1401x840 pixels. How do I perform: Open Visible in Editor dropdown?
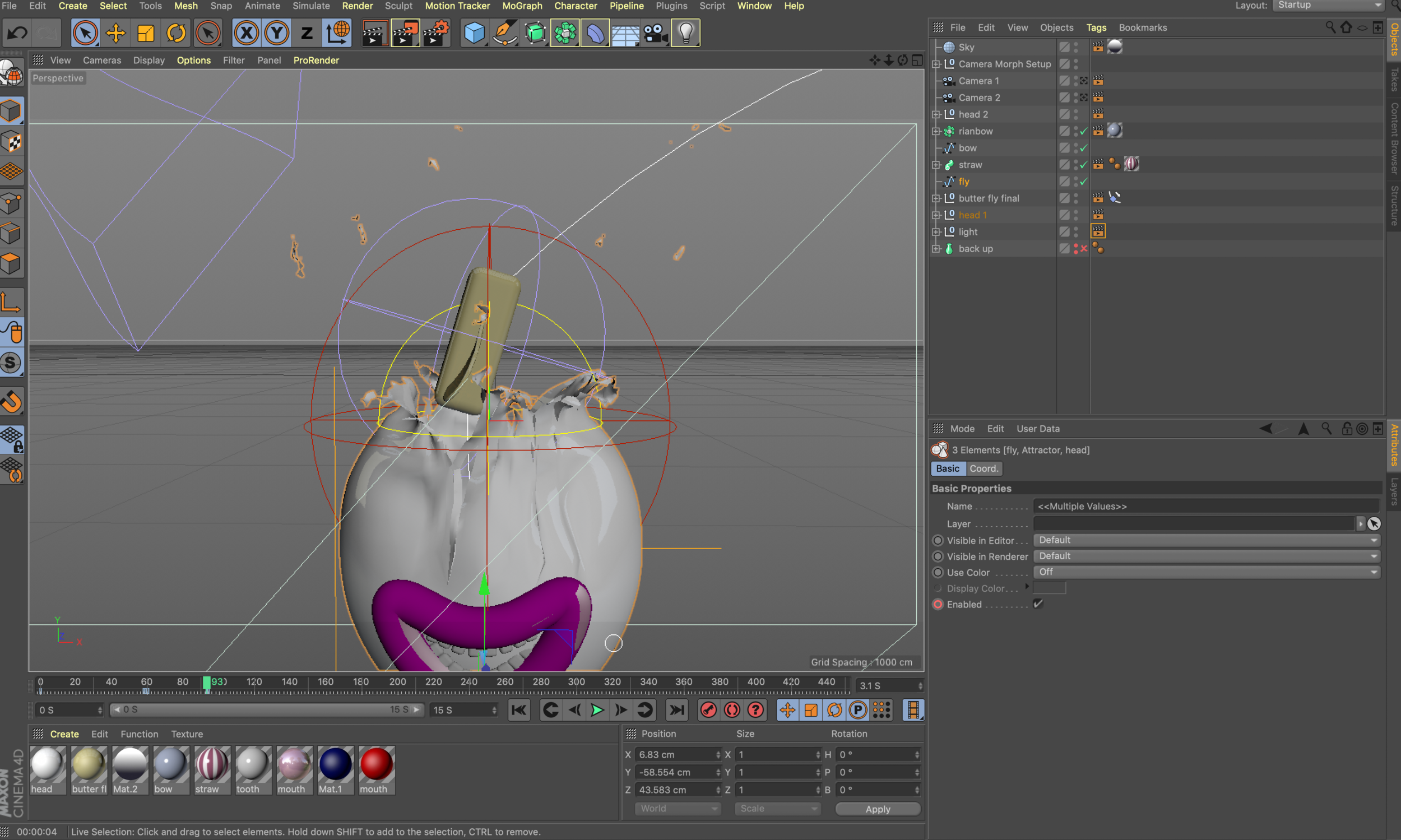[1207, 540]
